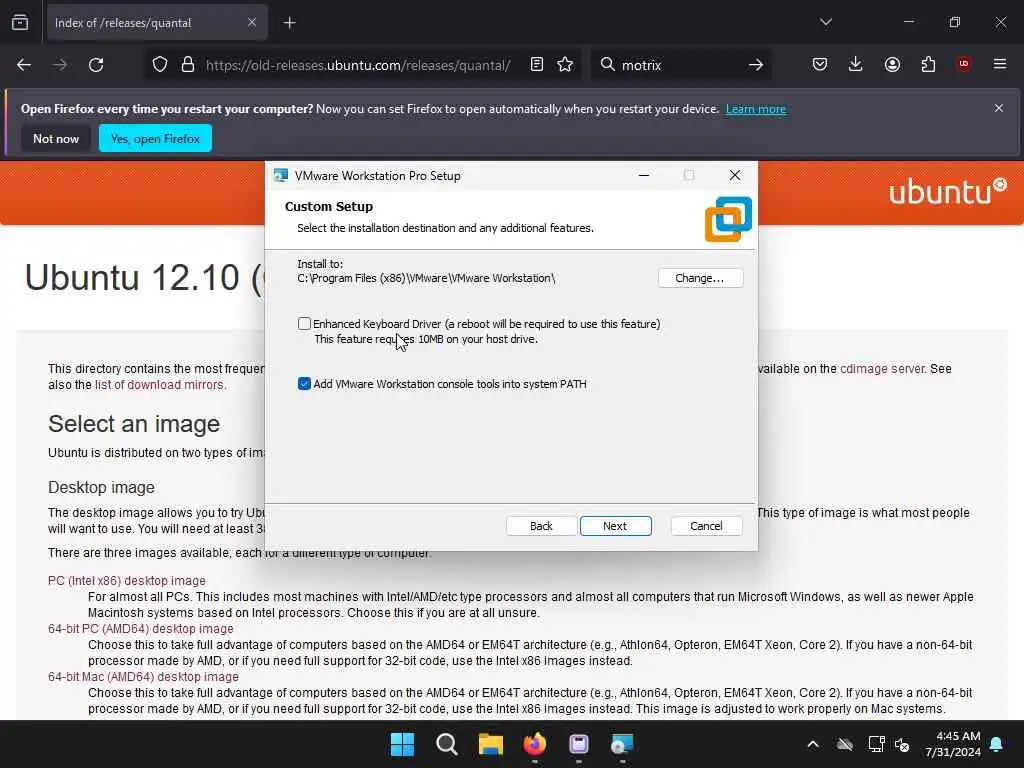Open the Learn more link
The width and height of the screenshot is (1024, 768).
pyautogui.click(x=756, y=109)
